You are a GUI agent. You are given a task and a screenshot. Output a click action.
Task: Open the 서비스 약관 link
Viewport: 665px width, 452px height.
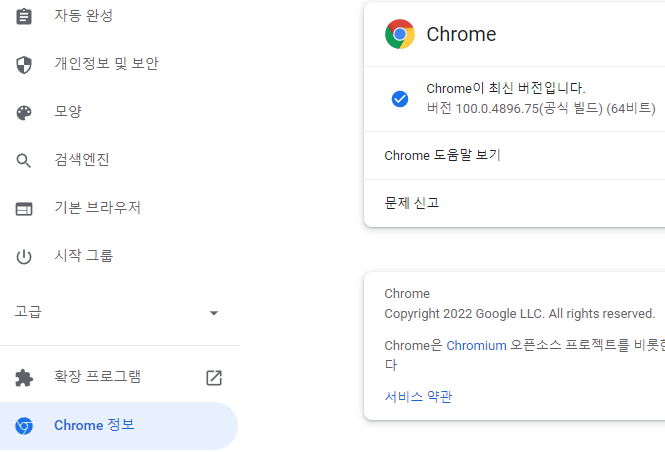[418, 396]
